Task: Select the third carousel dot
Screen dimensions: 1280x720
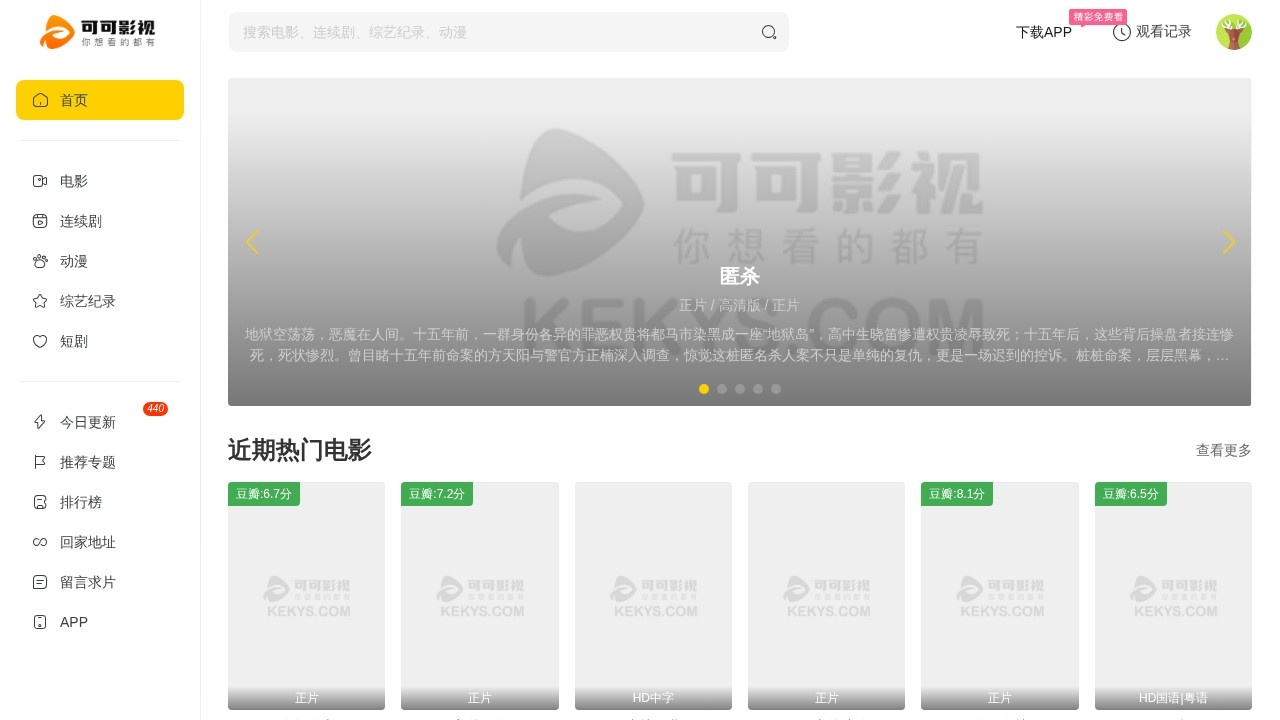Action: [x=740, y=389]
